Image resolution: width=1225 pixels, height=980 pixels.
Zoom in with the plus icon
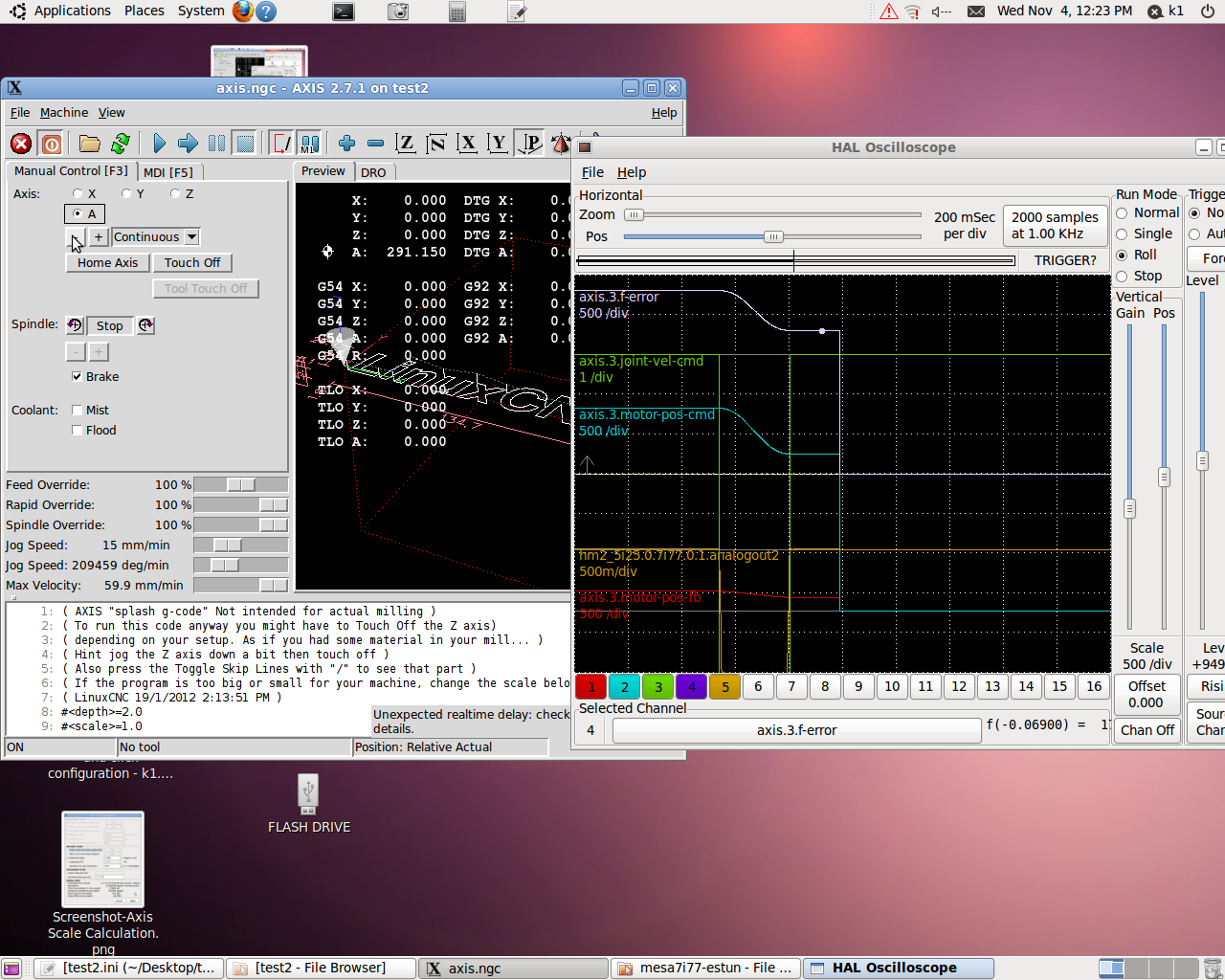click(x=346, y=144)
